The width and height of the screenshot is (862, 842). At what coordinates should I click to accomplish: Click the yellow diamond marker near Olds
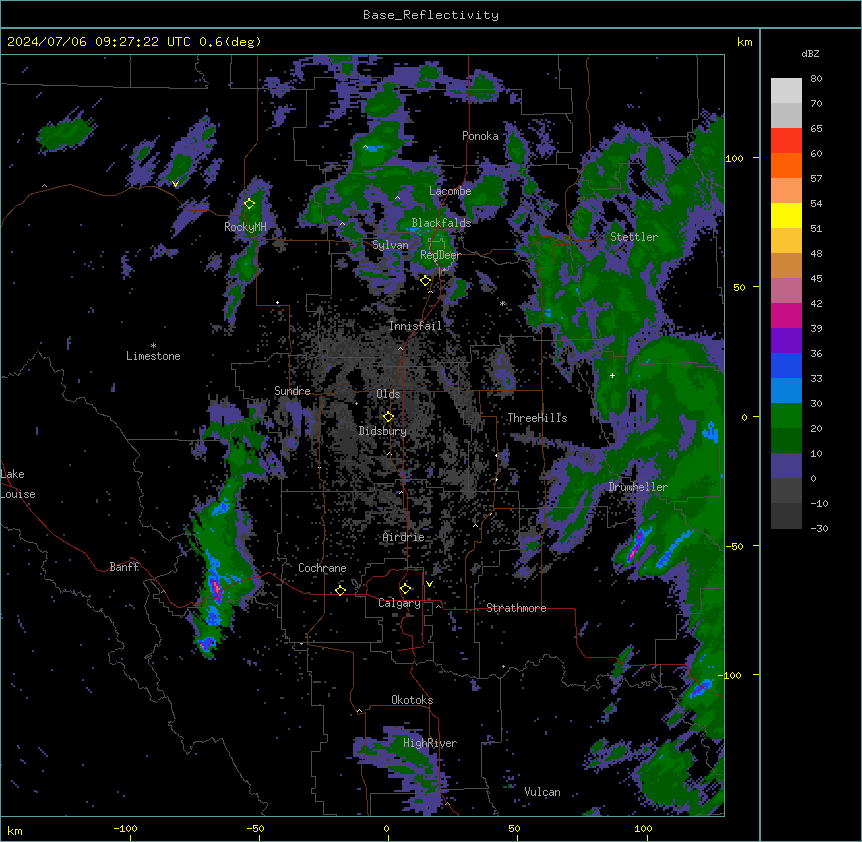click(x=389, y=417)
